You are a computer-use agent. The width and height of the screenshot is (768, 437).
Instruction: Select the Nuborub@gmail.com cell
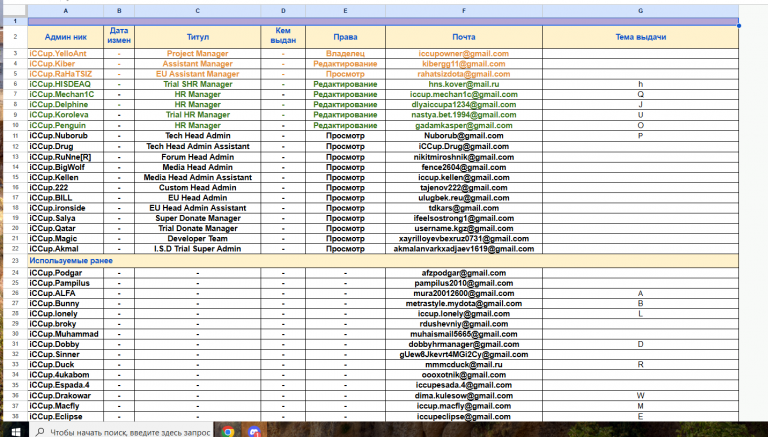pos(464,136)
